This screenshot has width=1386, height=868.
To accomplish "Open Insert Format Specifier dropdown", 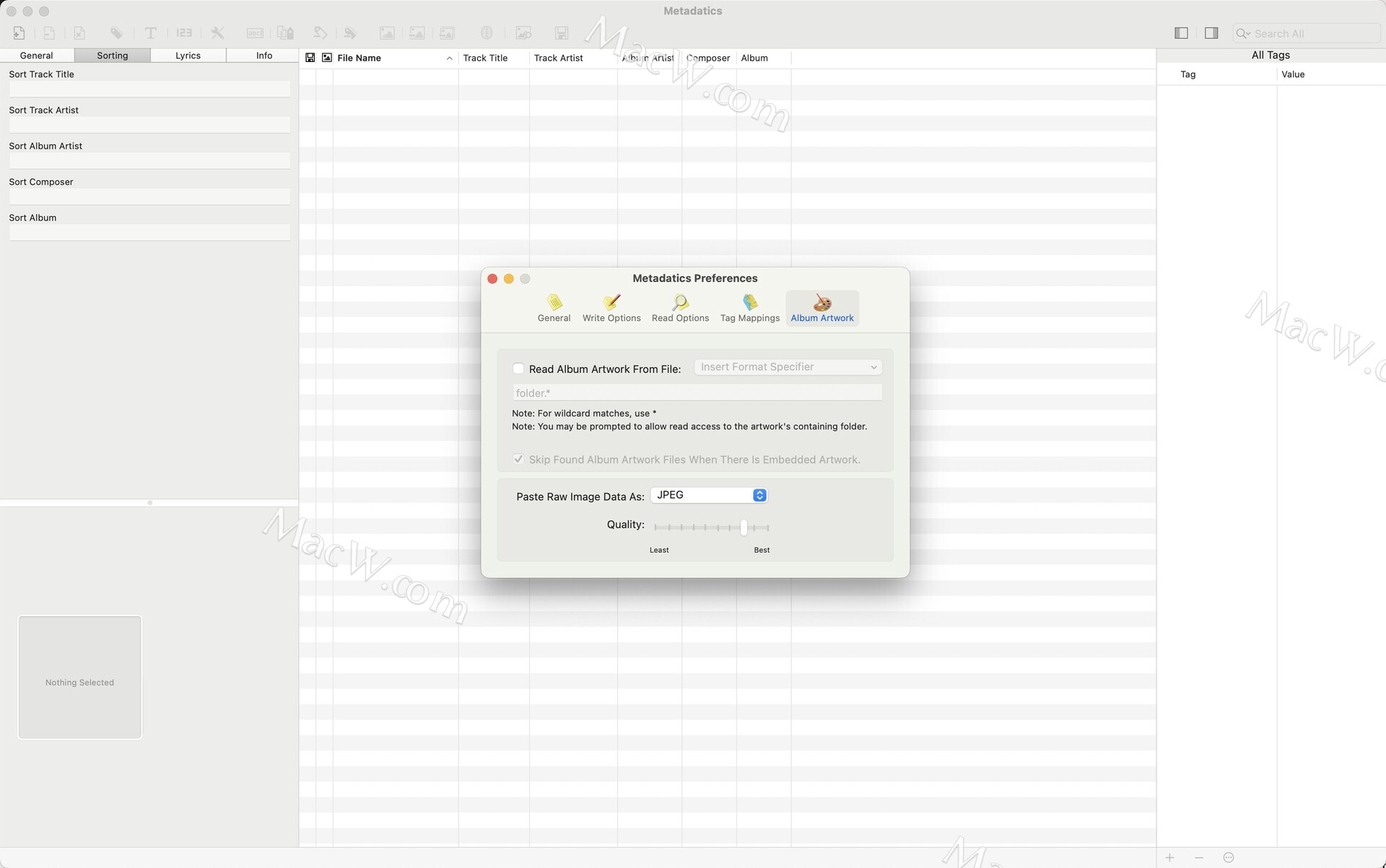I will pos(788,367).
